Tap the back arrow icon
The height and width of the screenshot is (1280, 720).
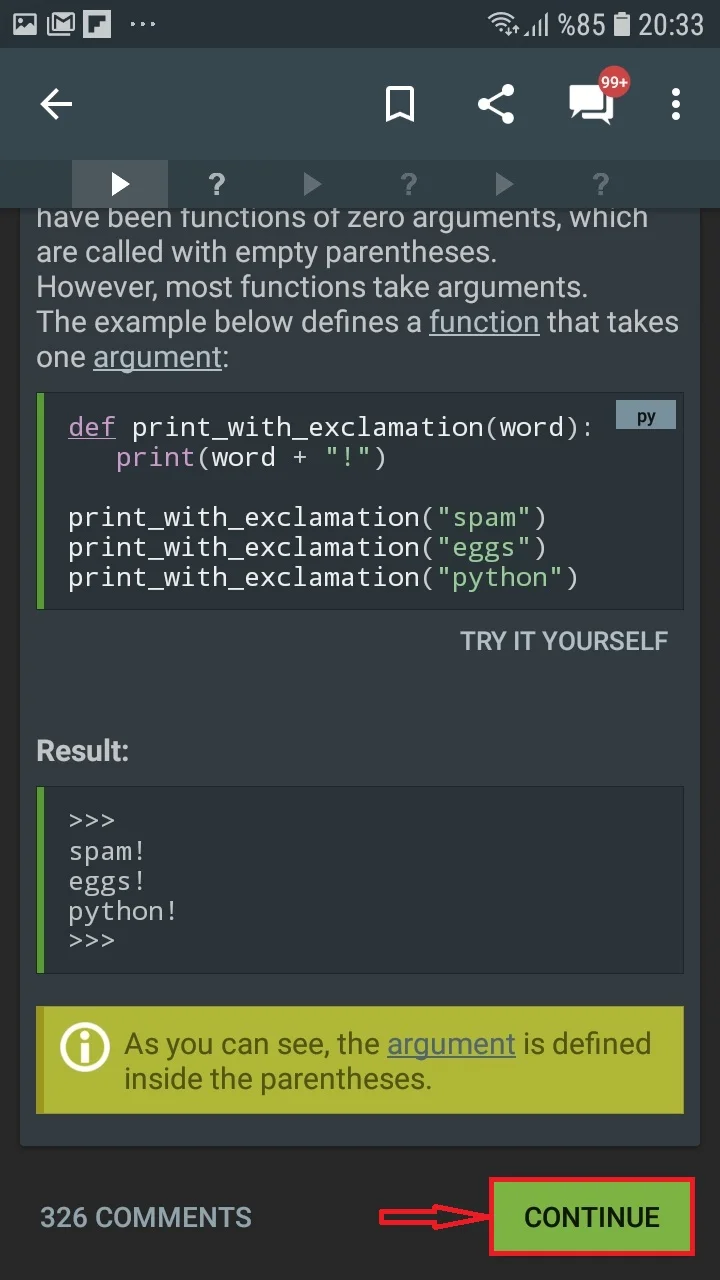coord(57,104)
